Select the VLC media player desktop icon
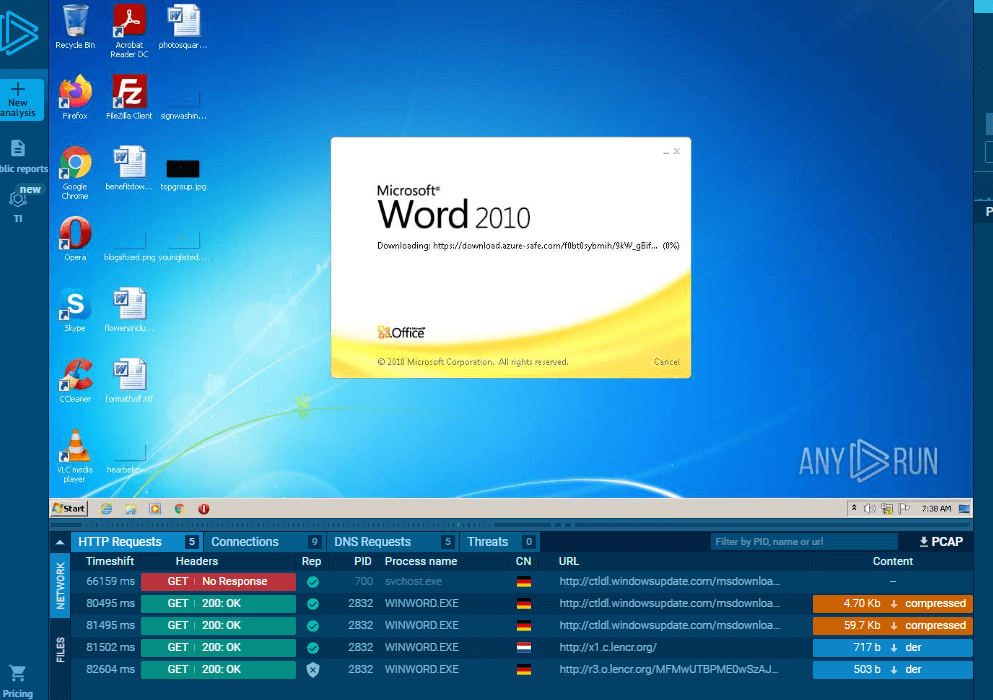The image size is (993, 700). (x=75, y=455)
